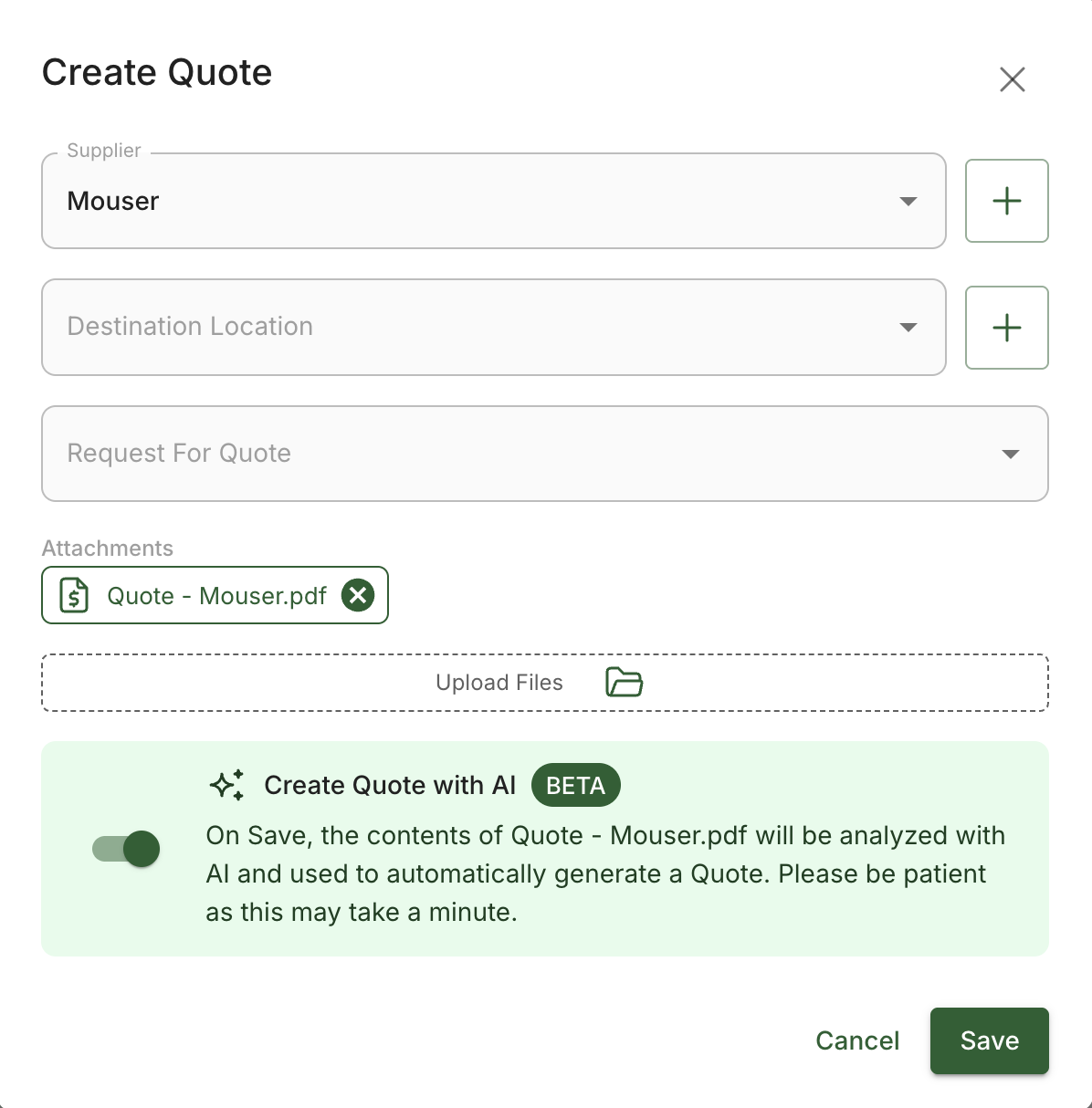1092x1108 pixels.
Task: Click the BETA badge
Action: click(575, 786)
